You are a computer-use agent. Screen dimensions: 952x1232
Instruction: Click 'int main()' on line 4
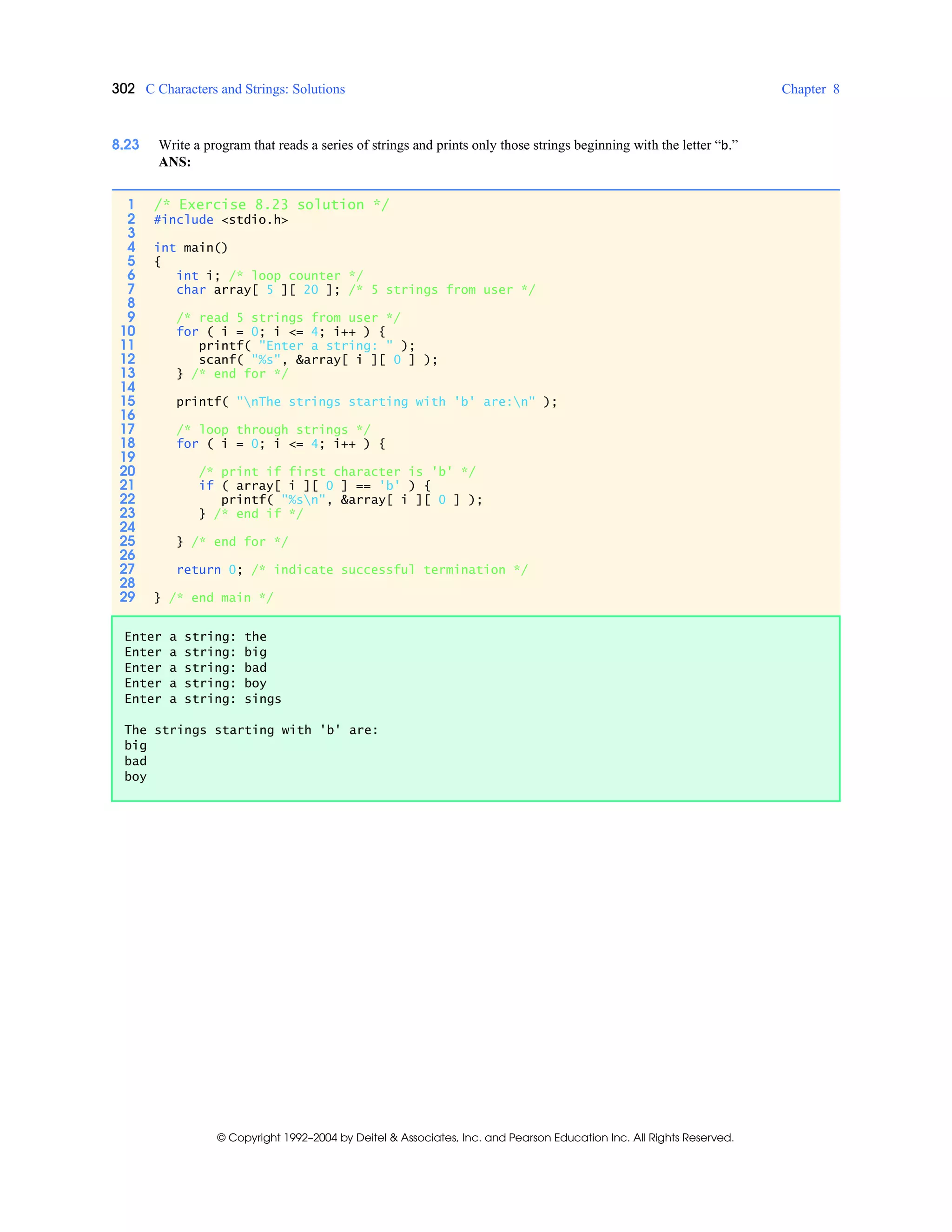pos(191,248)
